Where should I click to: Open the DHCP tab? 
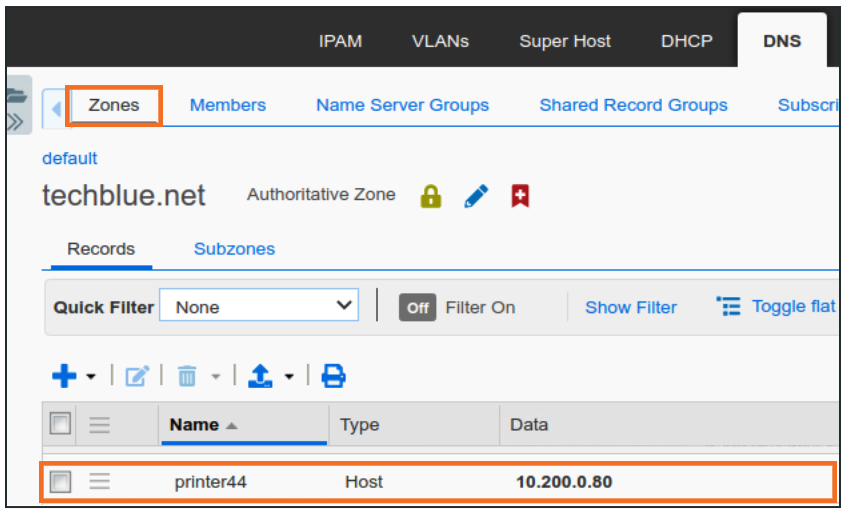(x=687, y=41)
